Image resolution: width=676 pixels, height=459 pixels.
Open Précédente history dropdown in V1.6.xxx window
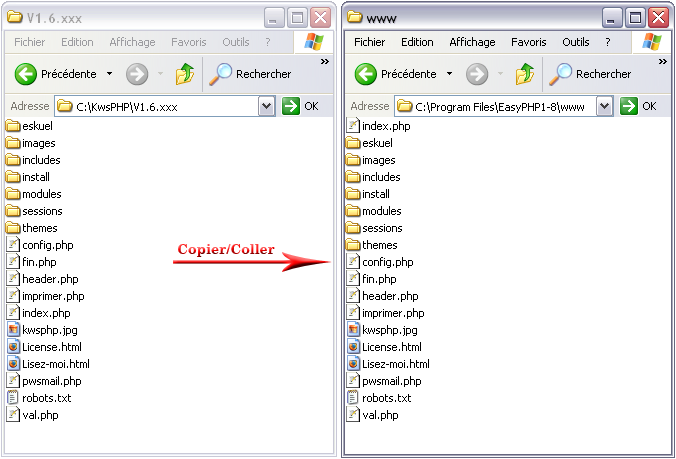click(110, 74)
